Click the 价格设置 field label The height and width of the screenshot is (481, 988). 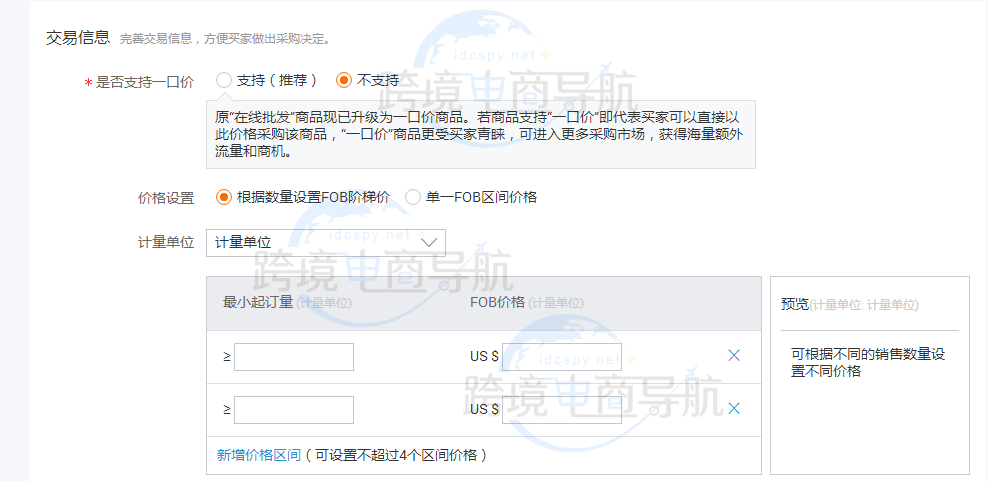(166, 198)
